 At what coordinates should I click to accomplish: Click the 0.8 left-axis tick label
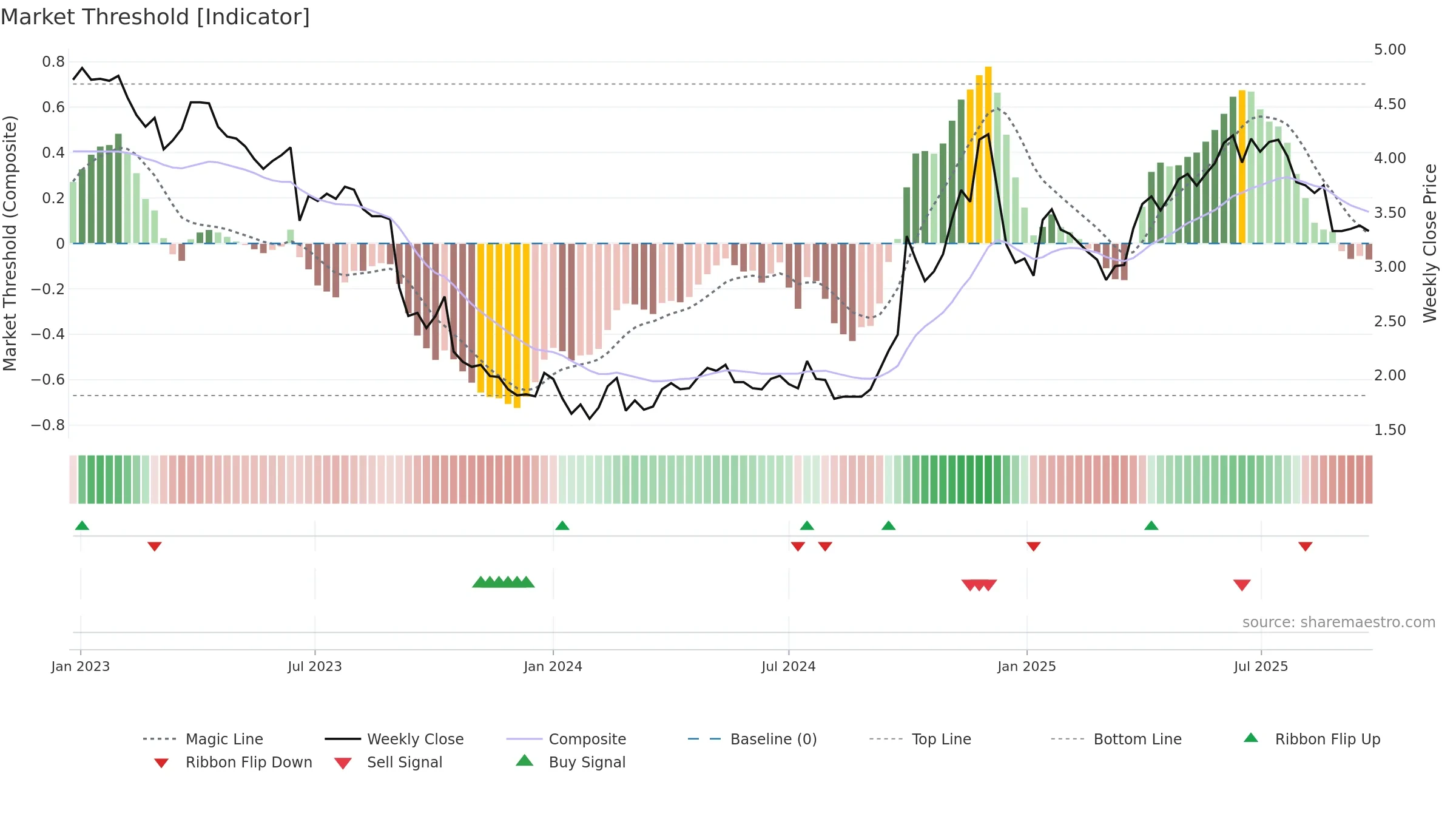[x=53, y=62]
